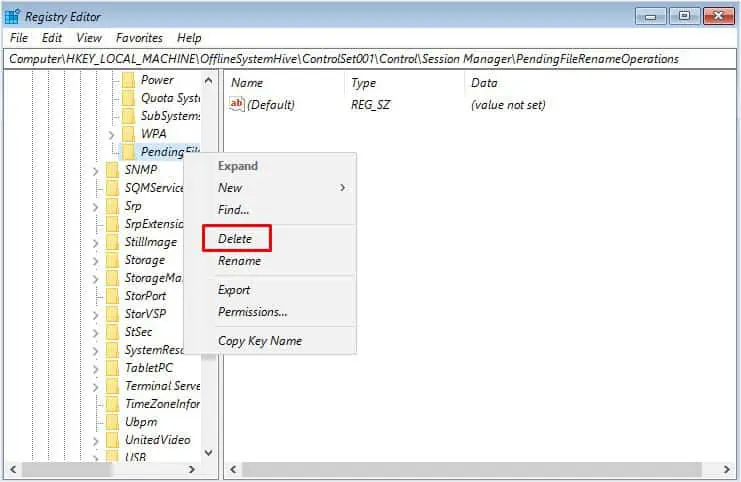This screenshot has width=741, height=482.
Task: Click the Storage folder icon
Action: (112, 260)
